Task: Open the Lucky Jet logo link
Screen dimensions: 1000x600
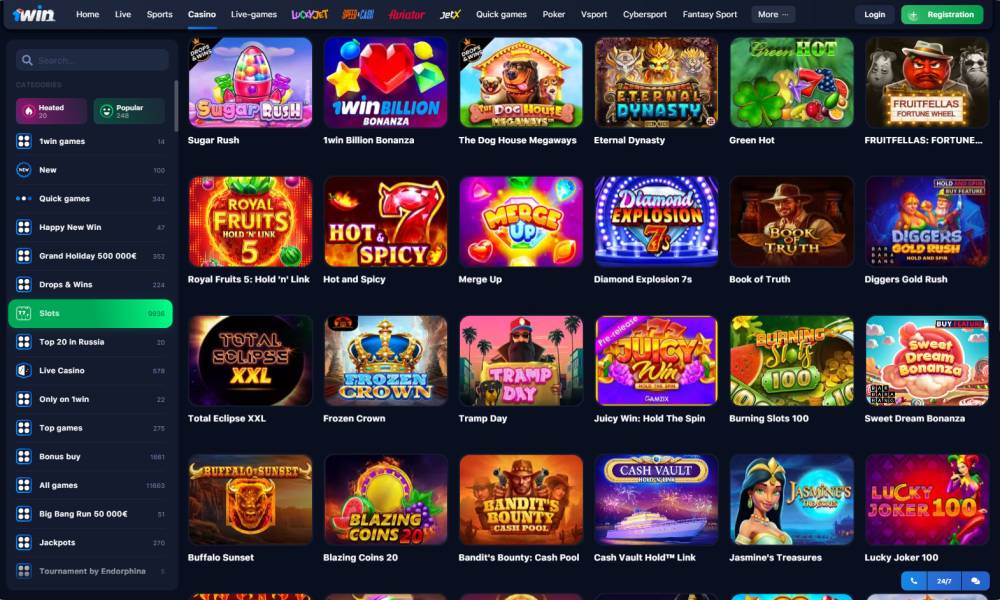Action: tap(309, 14)
